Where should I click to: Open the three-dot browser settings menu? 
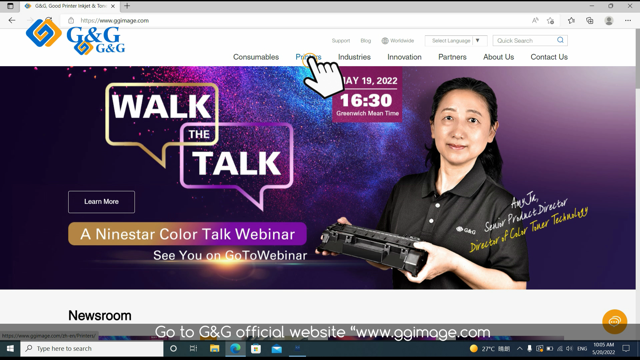(x=628, y=20)
